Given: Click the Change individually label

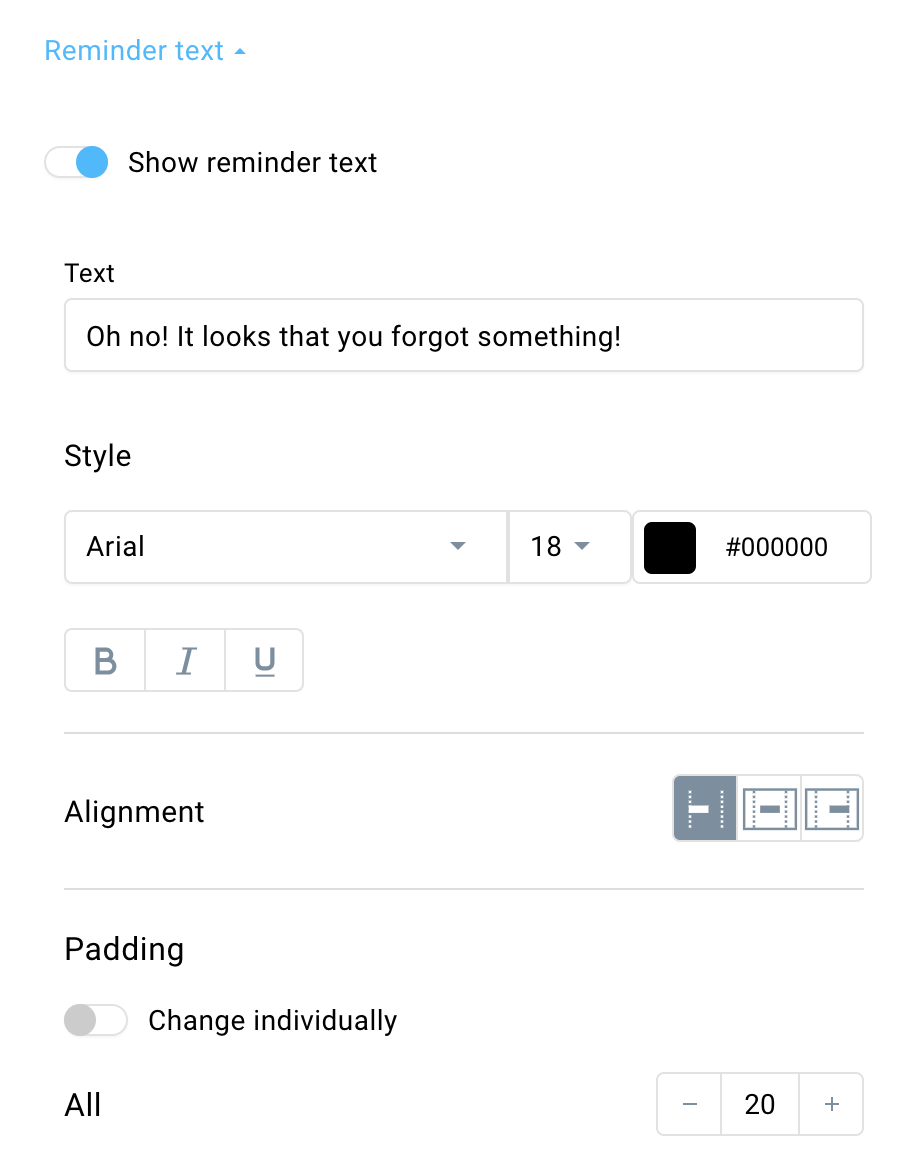Looking at the screenshot, I should (x=273, y=1020).
